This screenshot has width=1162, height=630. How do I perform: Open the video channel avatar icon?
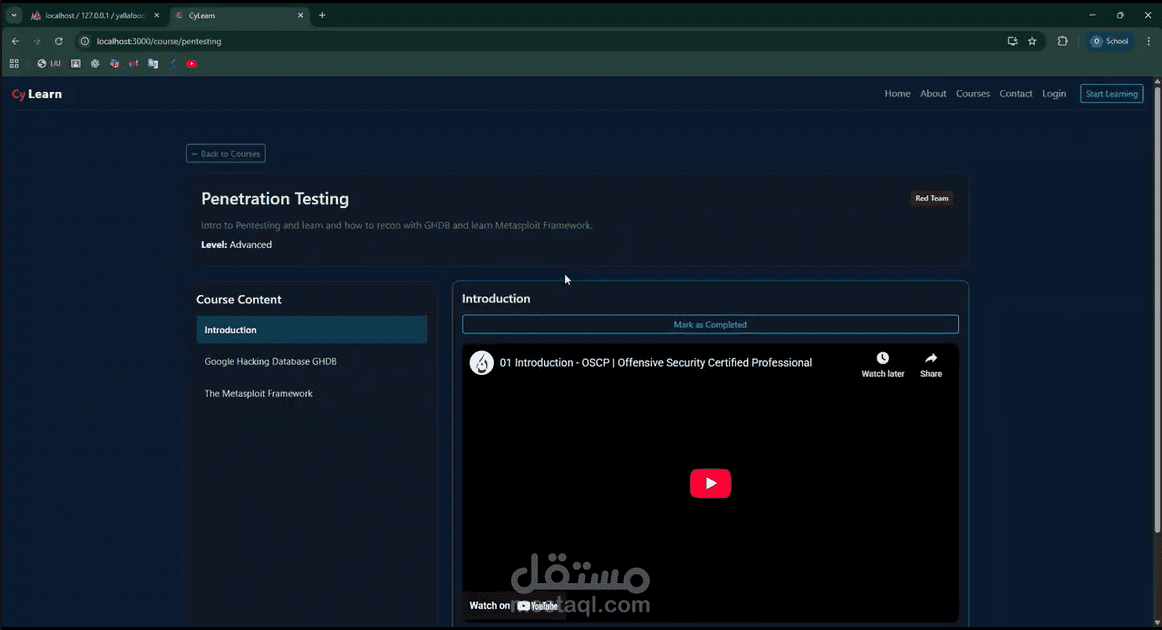click(x=482, y=363)
